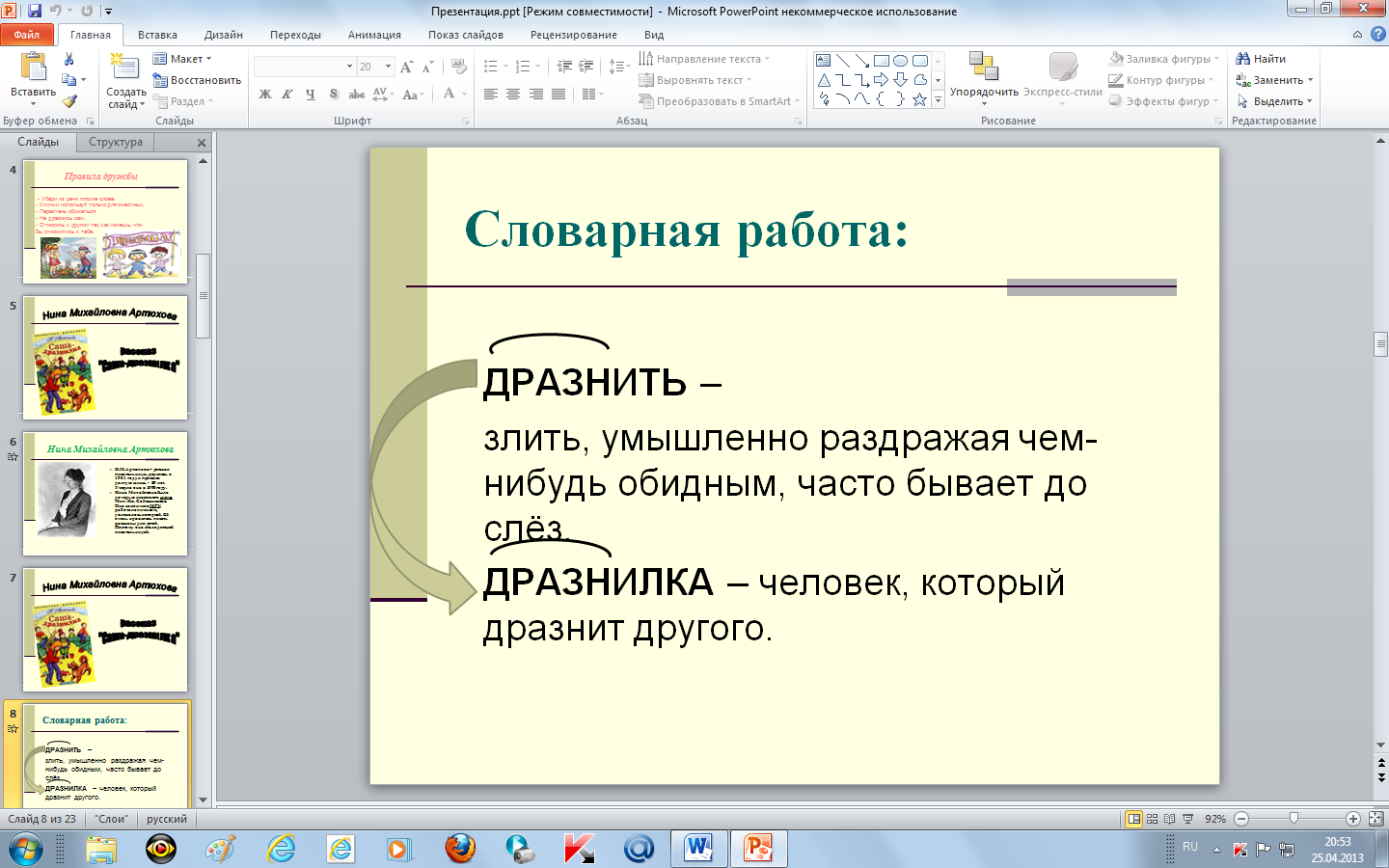The width and height of the screenshot is (1389, 868).
Task: Click the zoom in plus button
Action: 1353,819
